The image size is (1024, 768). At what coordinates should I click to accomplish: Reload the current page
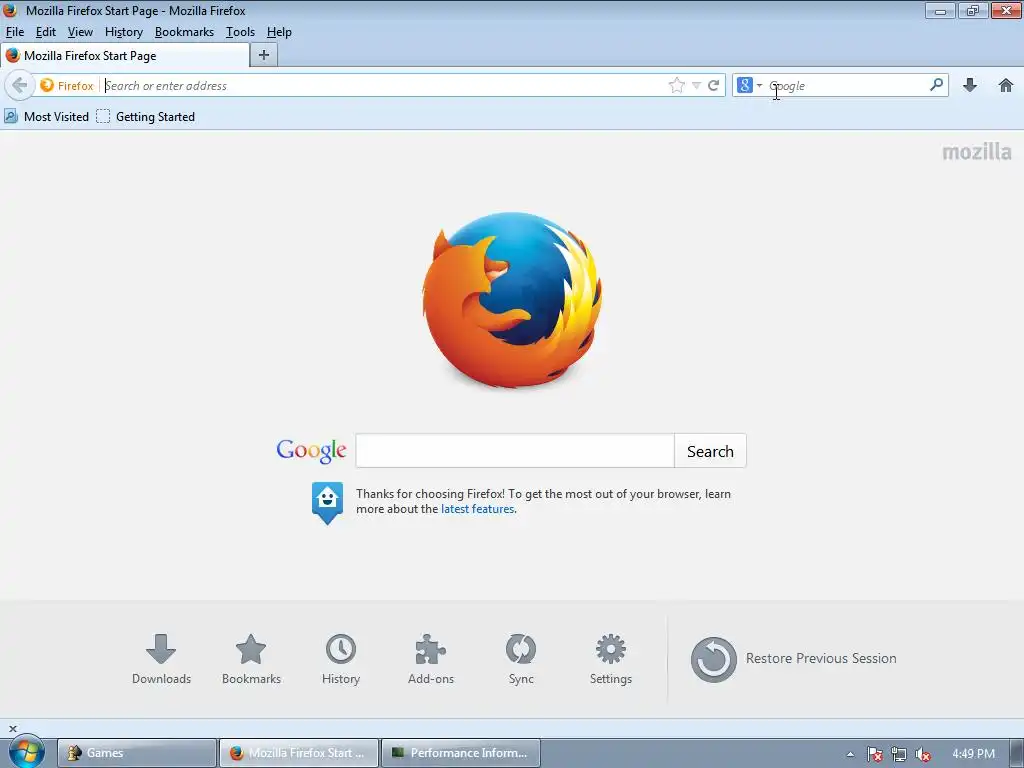click(x=714, y=86)
